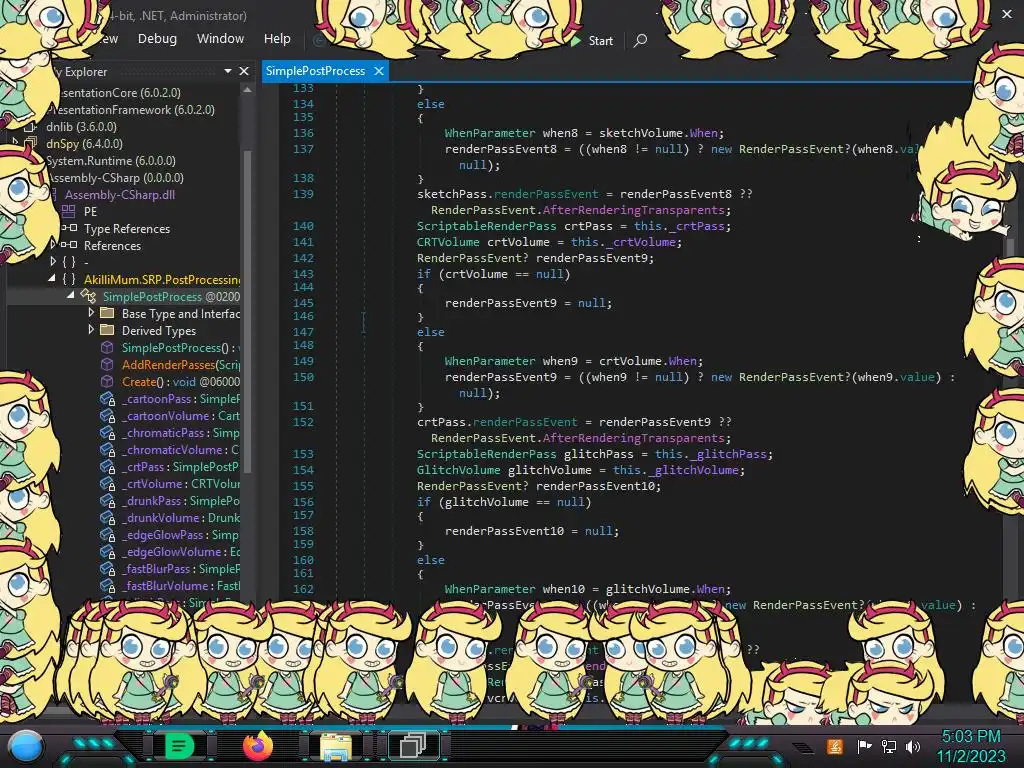The height and width of the screenshot is (768, 1024).
Task: Select System.Runtime (6.0.0.0) assembly
Action: point(110,161)
